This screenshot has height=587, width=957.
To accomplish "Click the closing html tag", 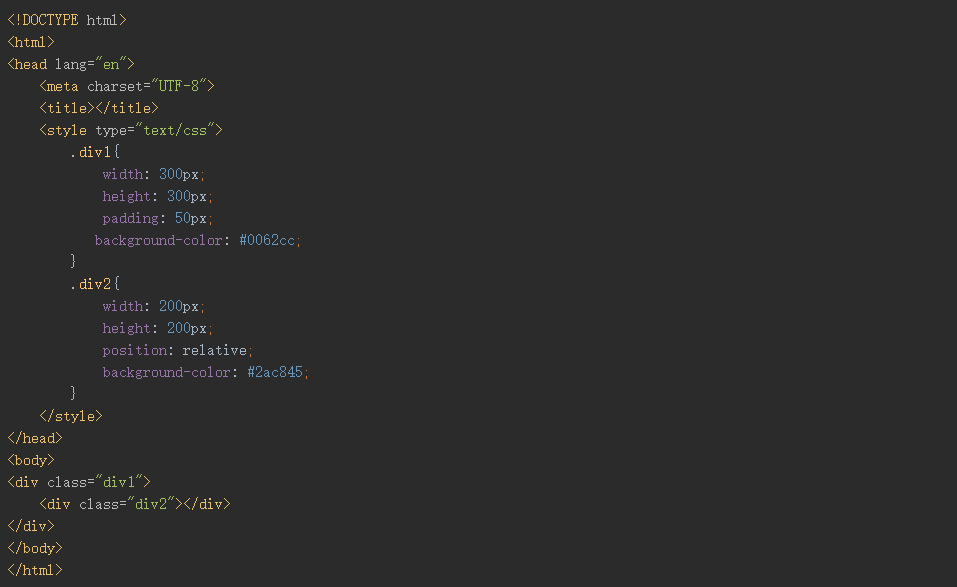I will click(35, 570).
